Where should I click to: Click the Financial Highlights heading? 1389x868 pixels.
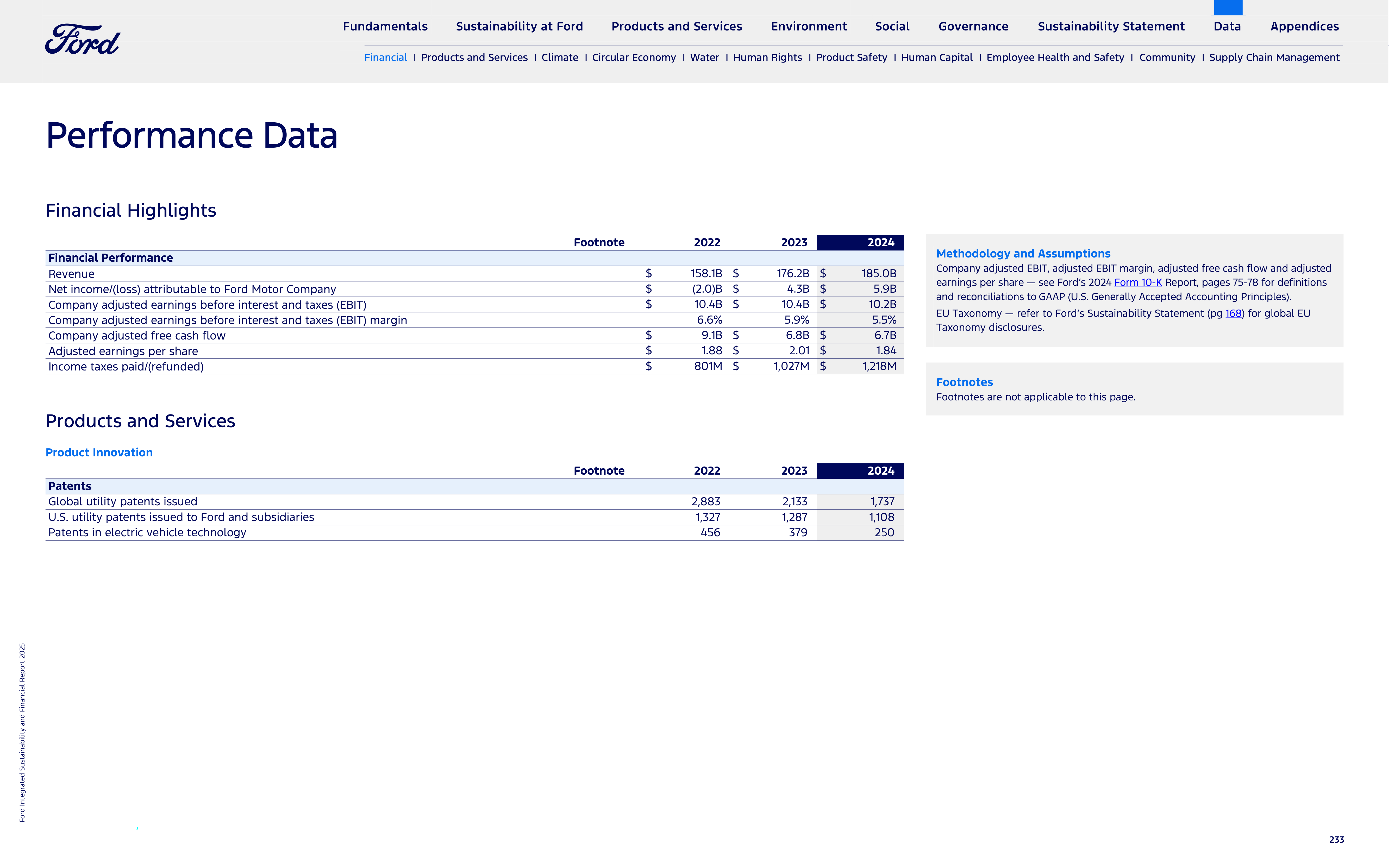pos(131,211)
